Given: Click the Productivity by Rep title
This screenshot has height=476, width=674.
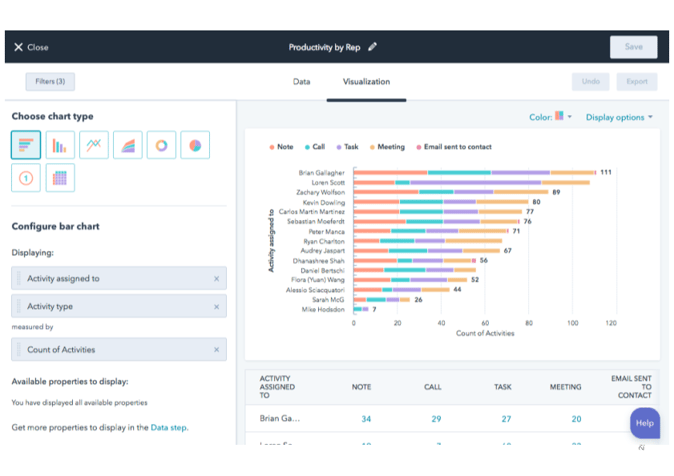Looking at the screenshot, I should pyautogui.click(x=324, y=47).
